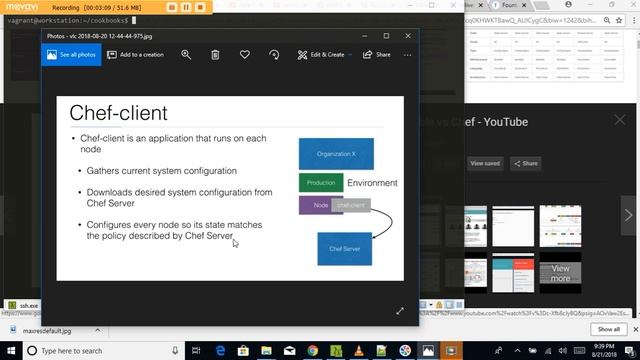The image size is (640, 360).
Task: Click the Chrome address bar URL
Action: [531, 20]
